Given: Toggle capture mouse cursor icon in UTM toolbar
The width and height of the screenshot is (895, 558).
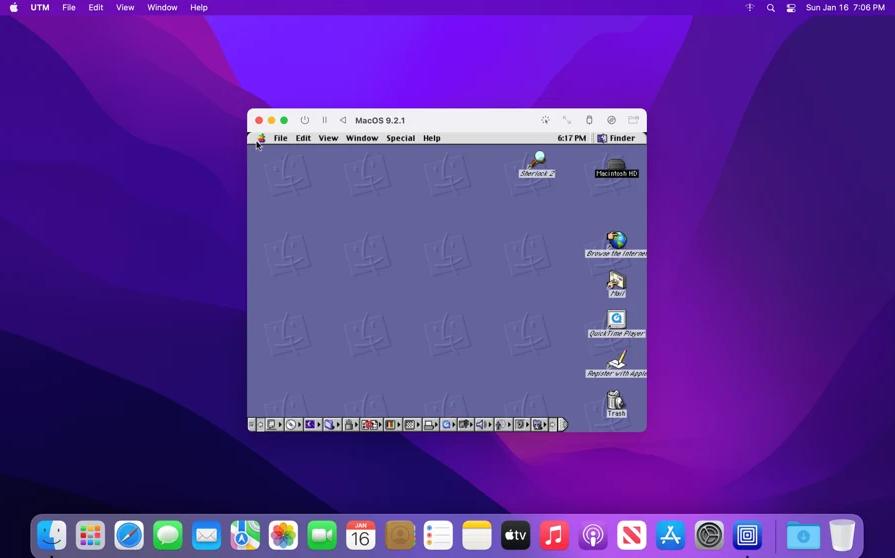Looking at the screenshot, I should (546, 120).
